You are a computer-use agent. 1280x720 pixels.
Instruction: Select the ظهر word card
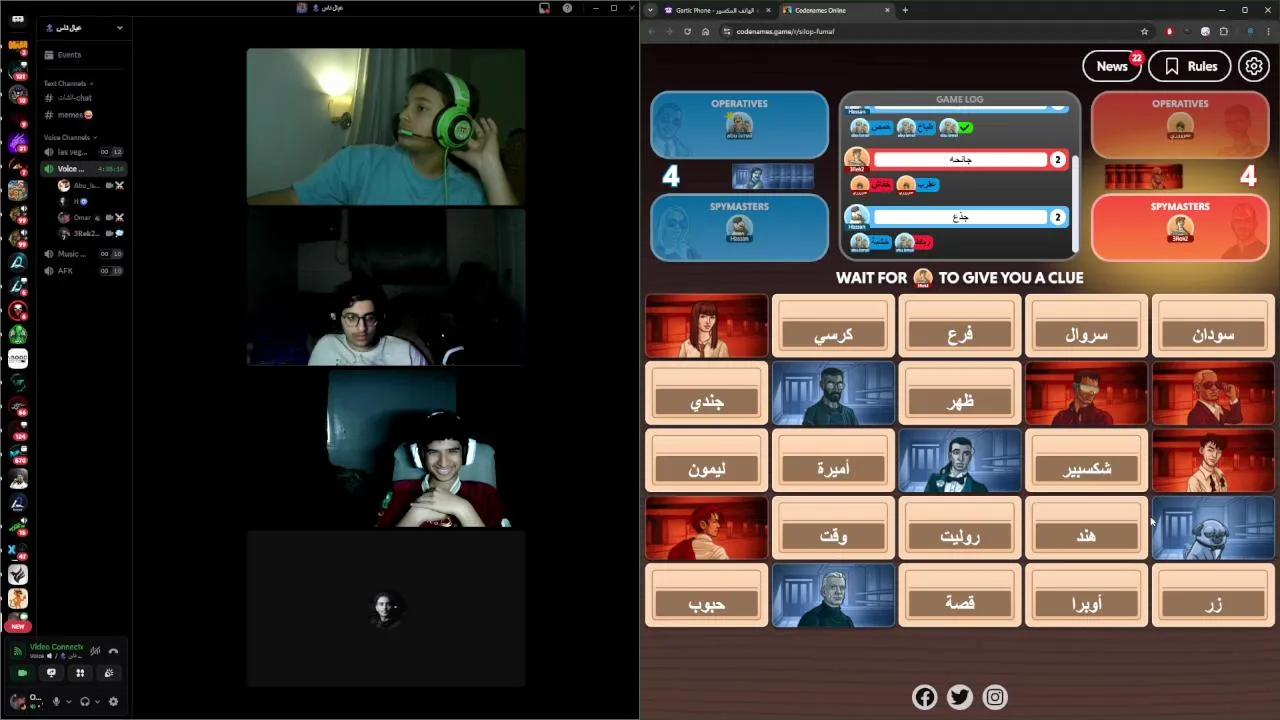click(x=960, y=393)
